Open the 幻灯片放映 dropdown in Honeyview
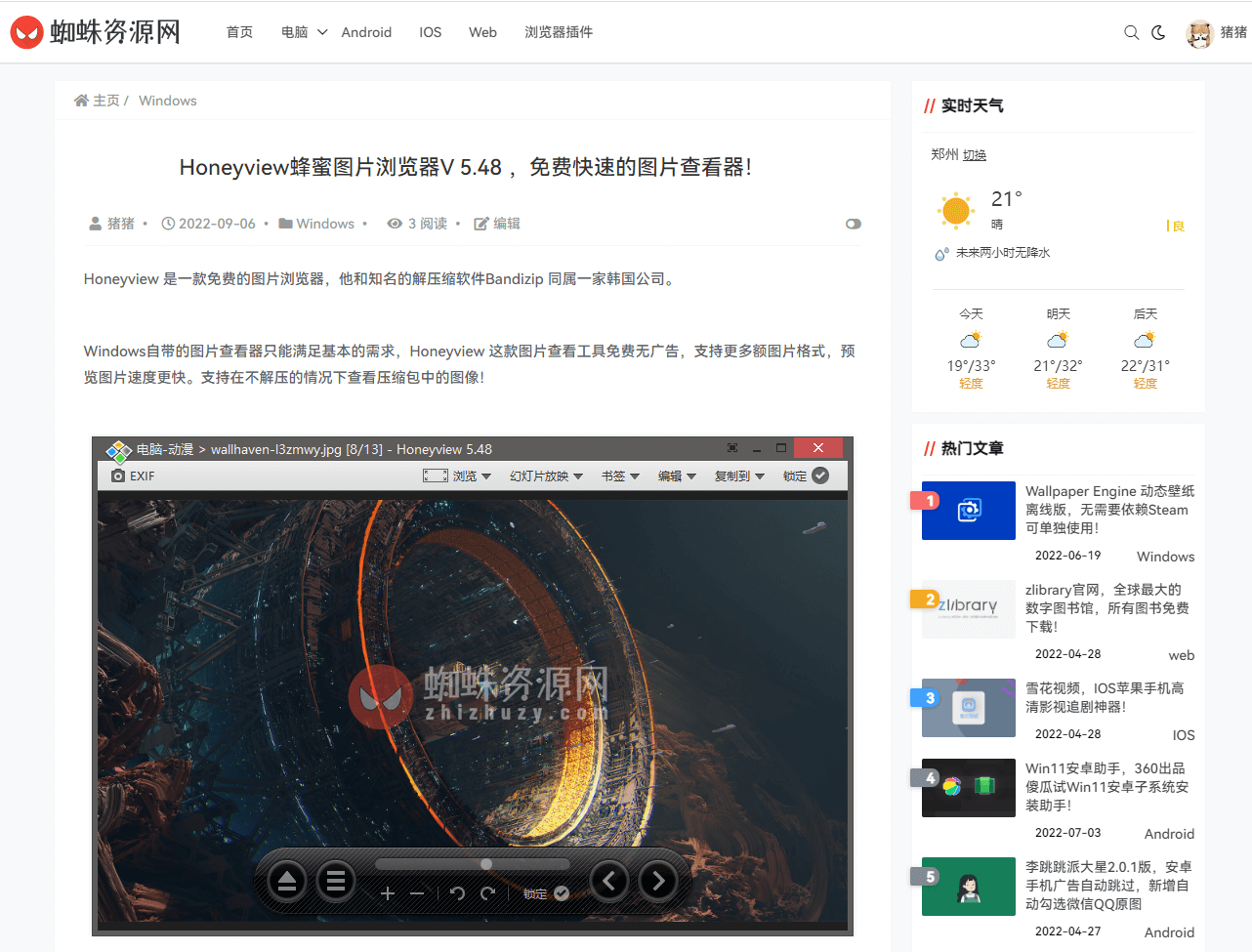The height and width of the screenshot is (952, 1252). coord(546,476)
